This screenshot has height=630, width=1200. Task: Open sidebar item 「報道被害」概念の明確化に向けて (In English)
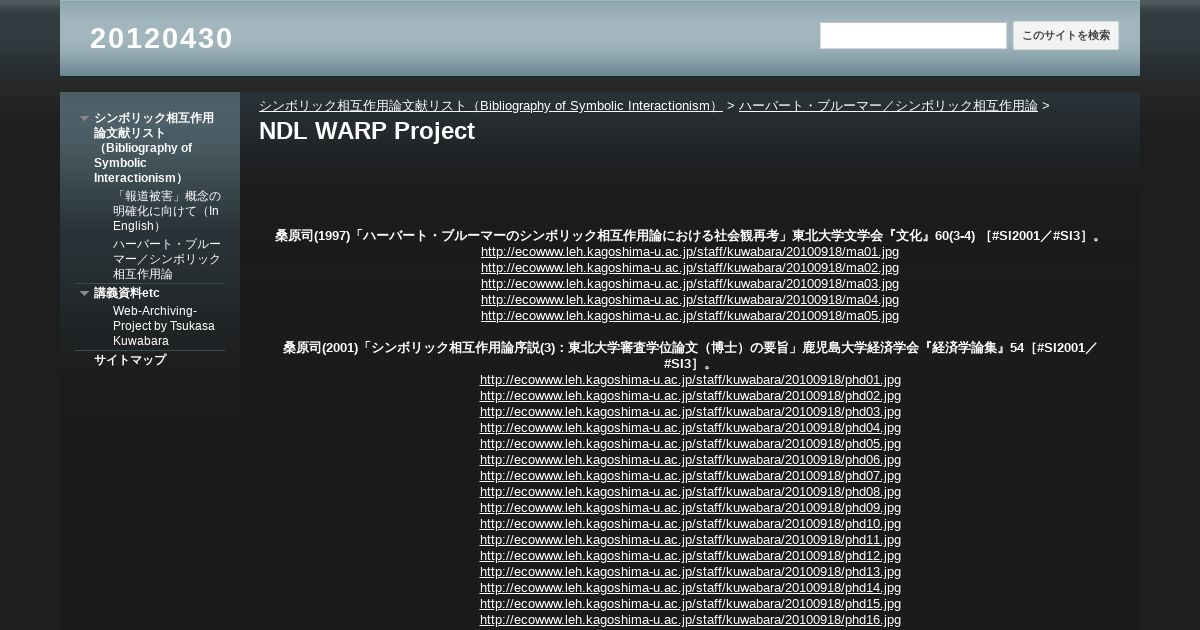tap(167, 211)
